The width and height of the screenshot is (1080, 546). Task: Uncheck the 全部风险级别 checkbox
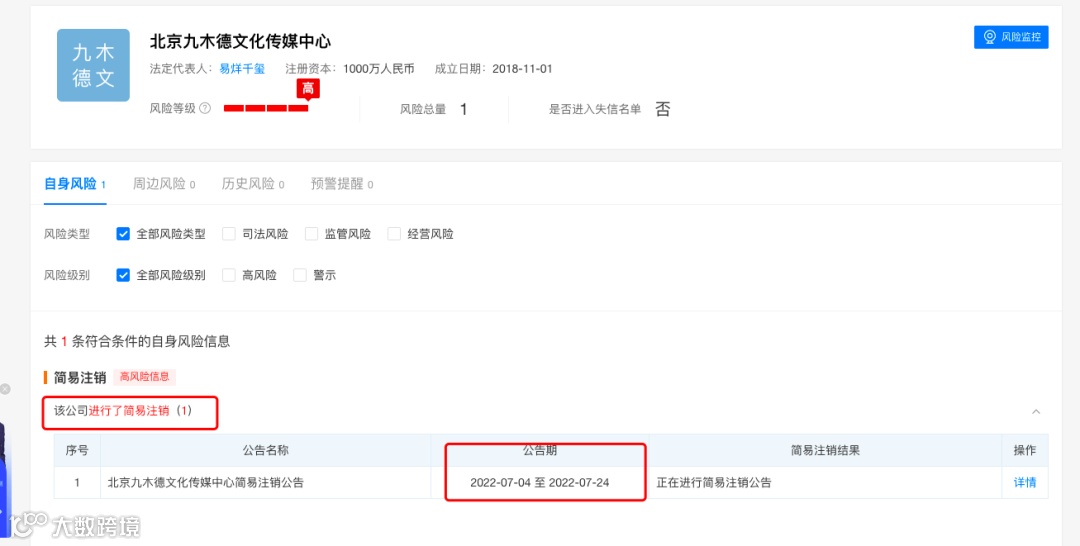point(123,275)
